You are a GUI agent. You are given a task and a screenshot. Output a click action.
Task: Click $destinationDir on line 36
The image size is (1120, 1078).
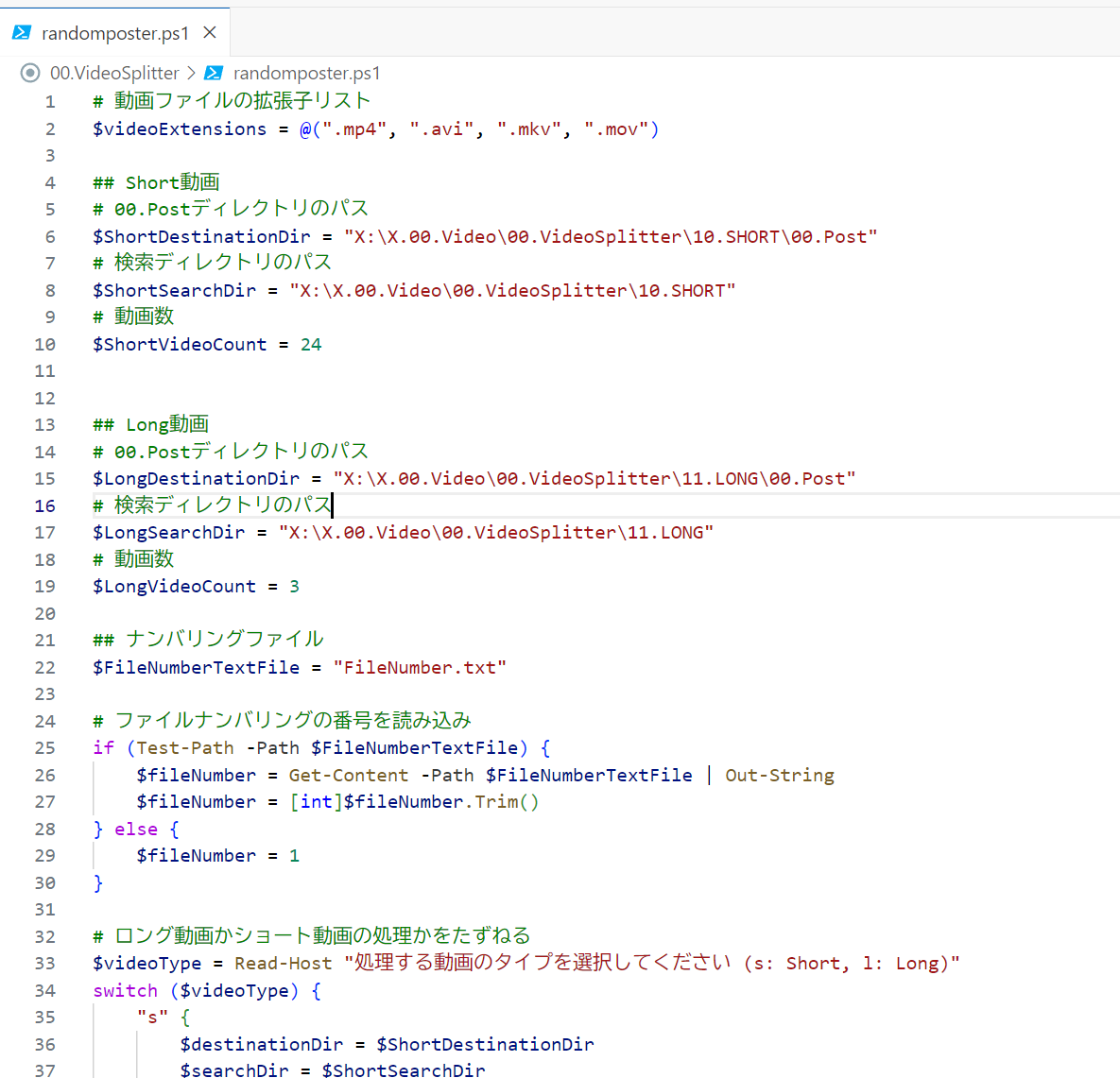pos(262,1044)
